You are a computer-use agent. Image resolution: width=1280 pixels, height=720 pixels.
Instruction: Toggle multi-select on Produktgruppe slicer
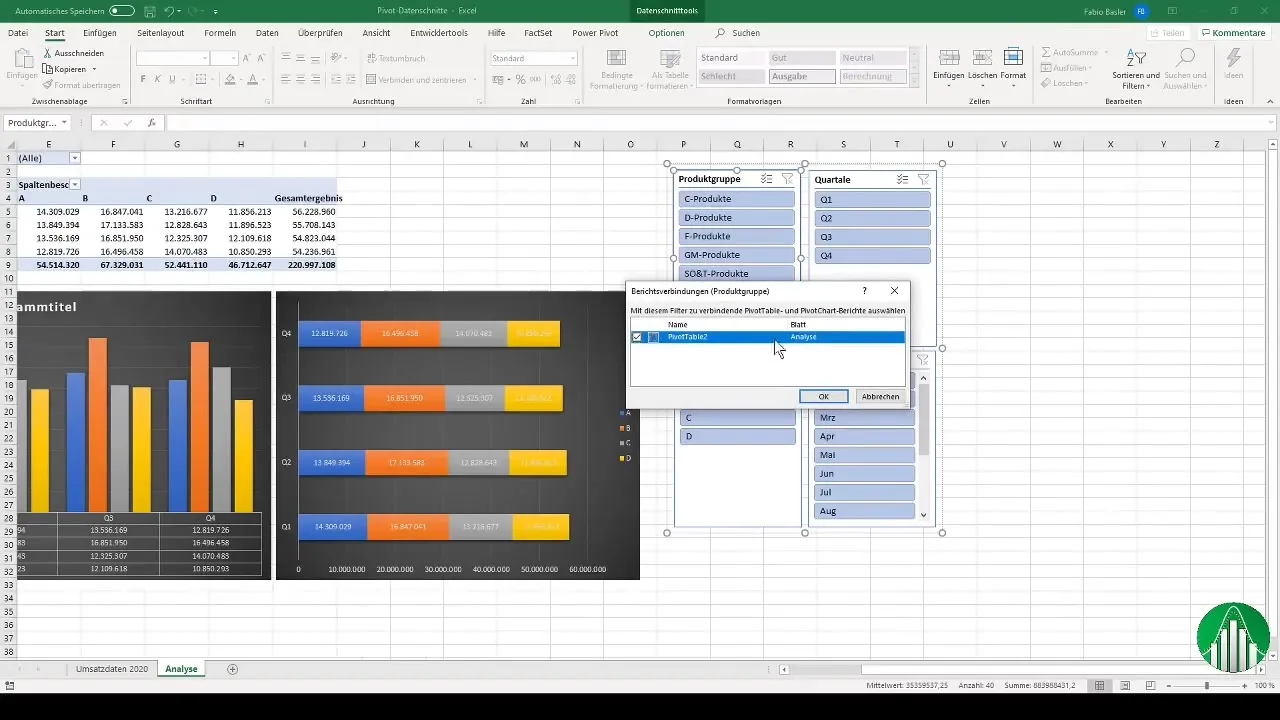[x=766, y=179]
